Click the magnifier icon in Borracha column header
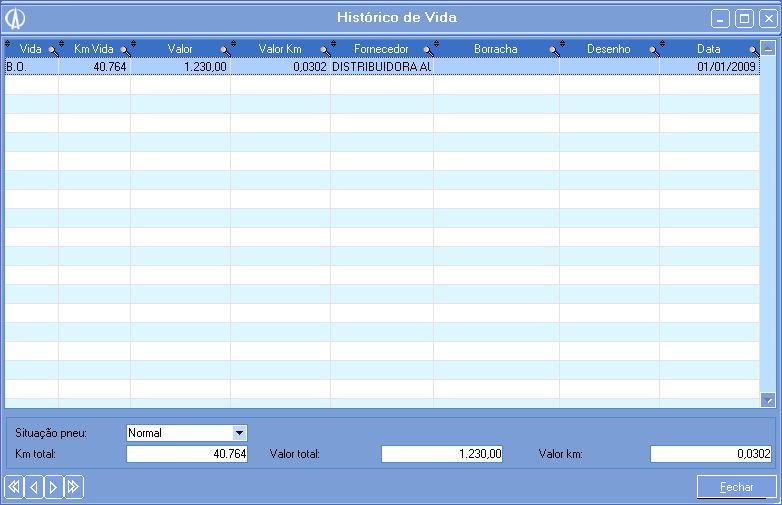The height and width of the screenshot is (505, 782). tap(553, 49)
